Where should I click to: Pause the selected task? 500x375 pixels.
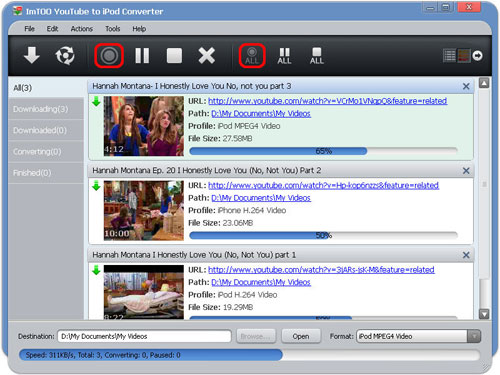[142, 55]
